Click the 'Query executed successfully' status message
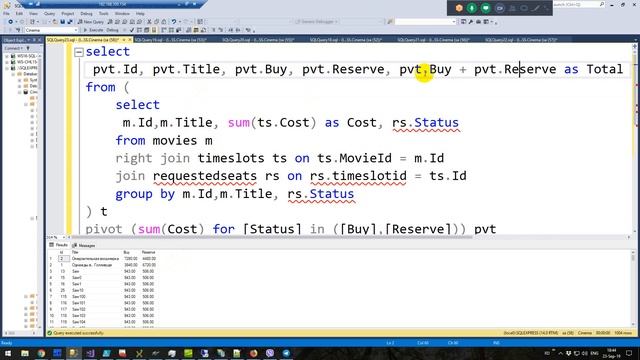 79,333
